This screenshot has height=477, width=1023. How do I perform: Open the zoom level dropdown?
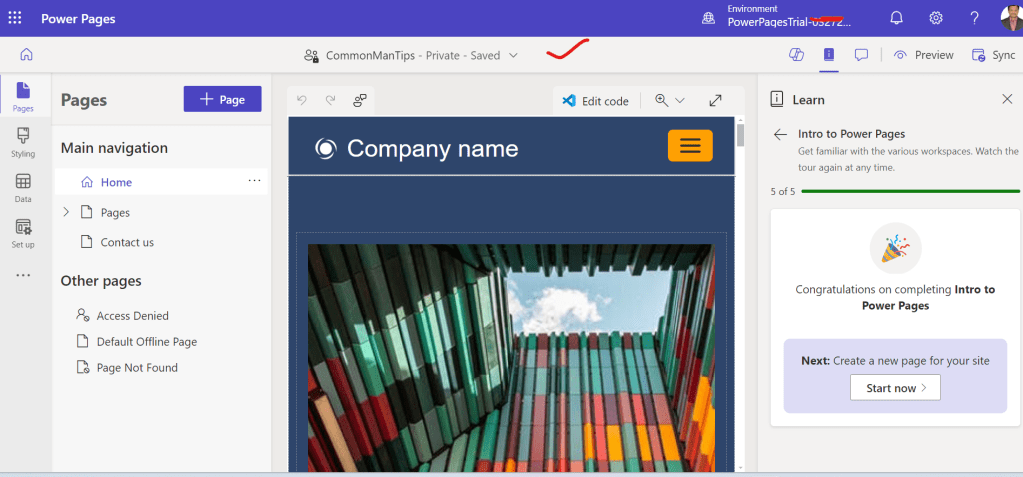click(x=670, y=100)
